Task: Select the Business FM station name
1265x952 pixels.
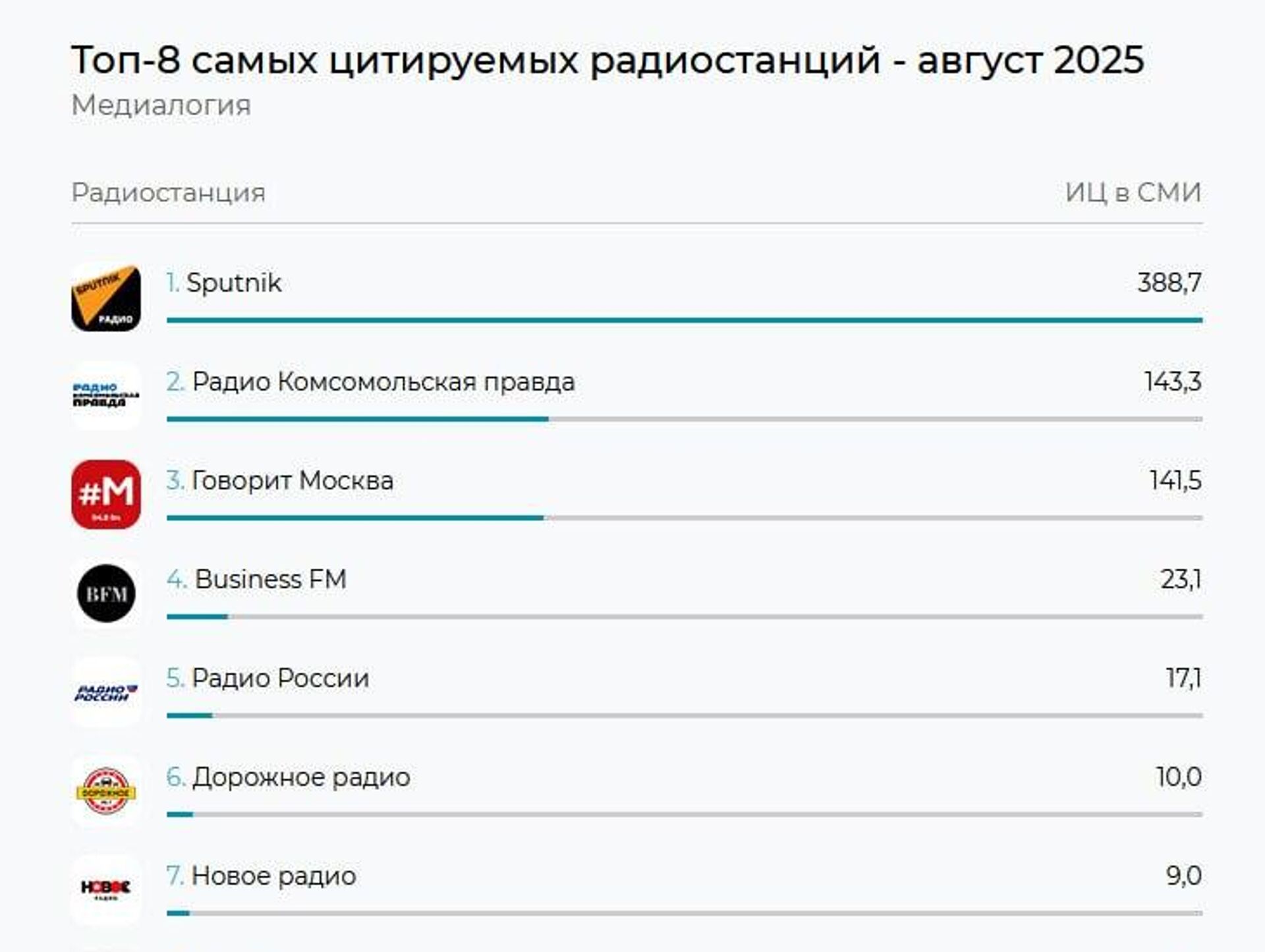Action: (270, 580)
